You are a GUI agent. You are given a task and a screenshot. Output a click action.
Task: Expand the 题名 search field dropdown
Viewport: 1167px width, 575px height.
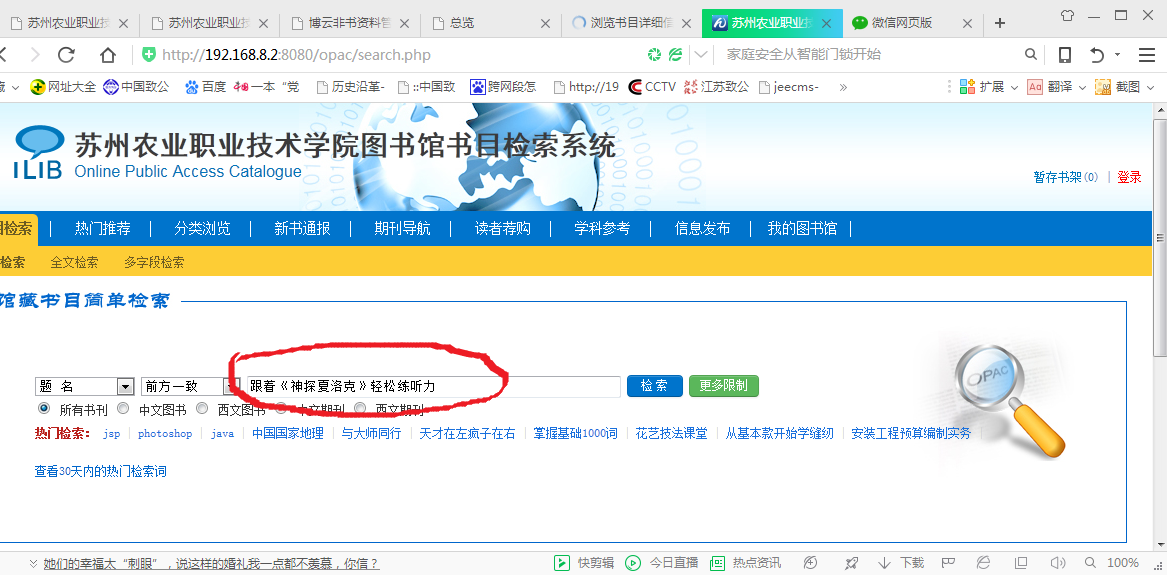125,386
